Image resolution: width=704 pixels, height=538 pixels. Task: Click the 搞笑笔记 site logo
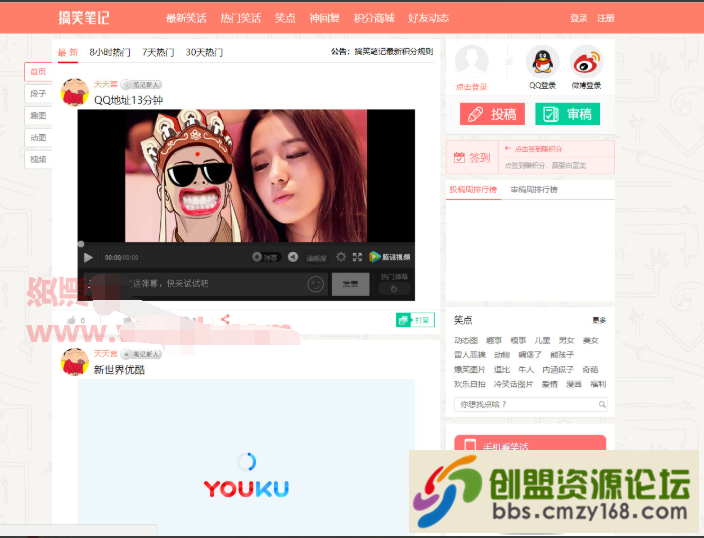point(84,18)
